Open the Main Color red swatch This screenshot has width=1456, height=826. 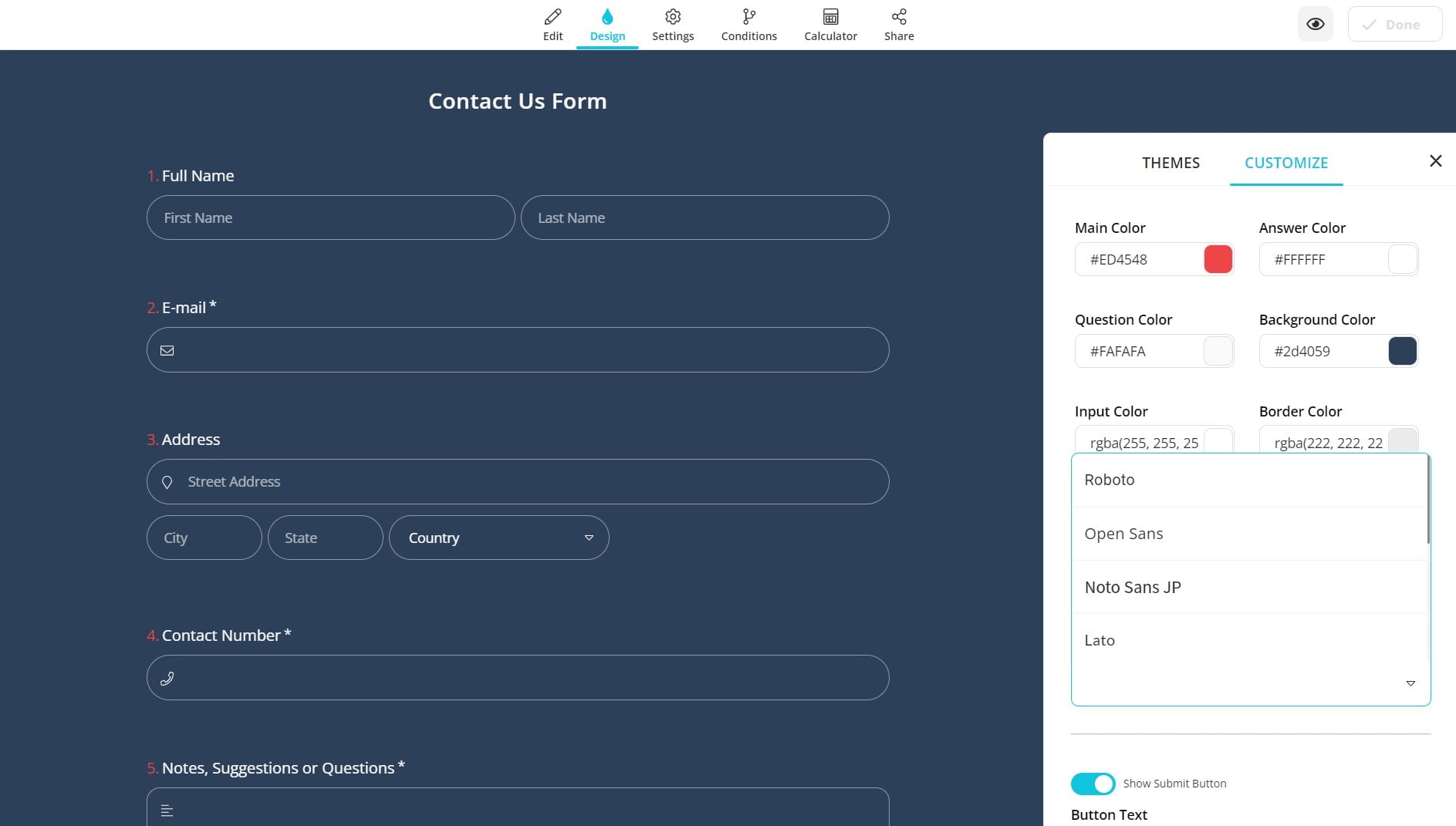[x=1218, y=259]
